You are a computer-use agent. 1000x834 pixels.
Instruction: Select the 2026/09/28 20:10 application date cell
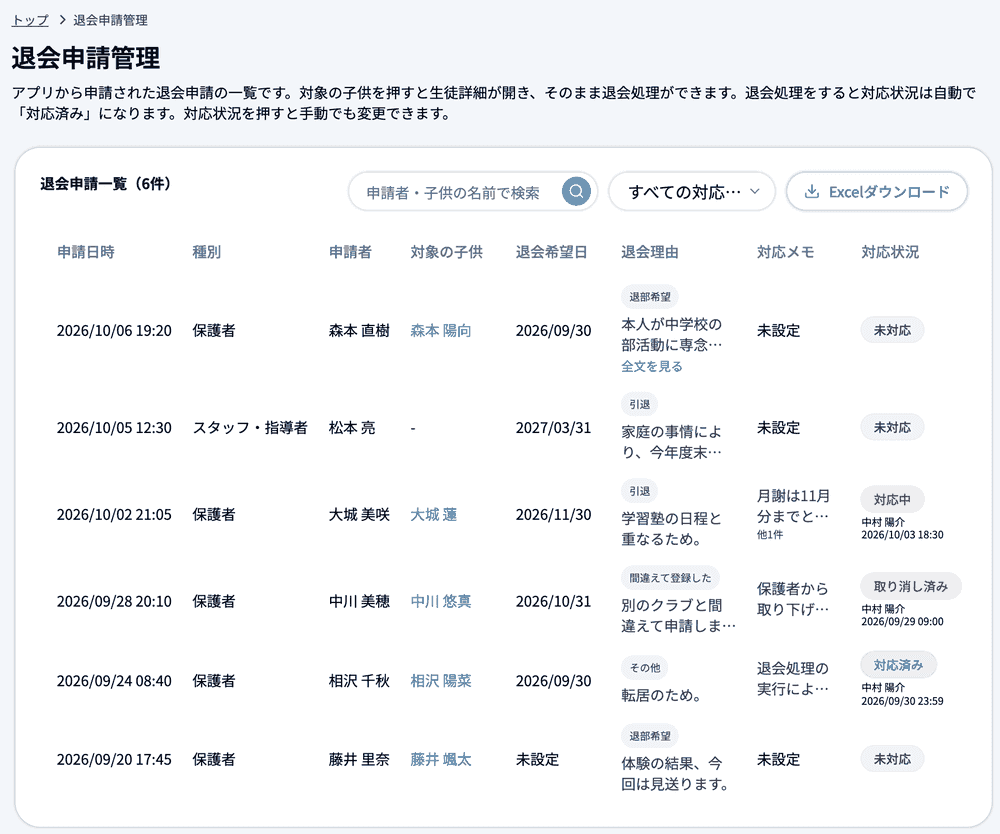click(x=114, y=601)
